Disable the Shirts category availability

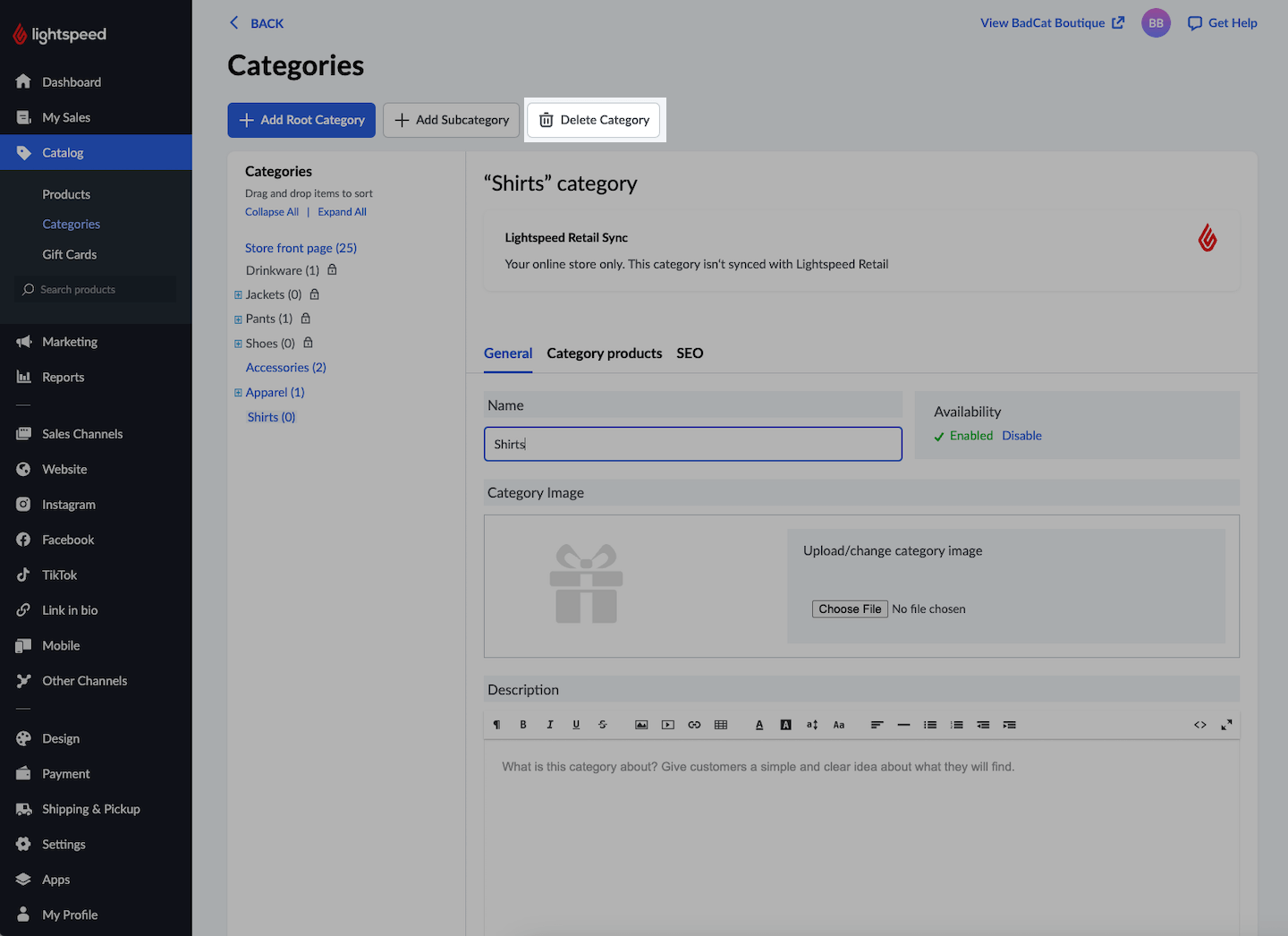(x=1021, y=436)
